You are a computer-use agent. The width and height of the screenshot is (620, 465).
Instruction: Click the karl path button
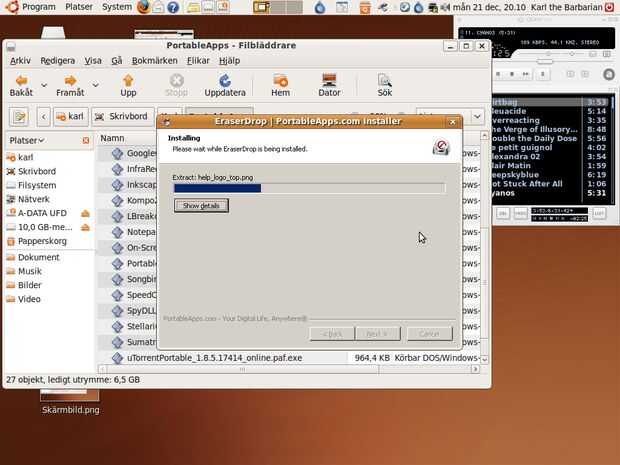pyautogui.click(x=70, y=117)
